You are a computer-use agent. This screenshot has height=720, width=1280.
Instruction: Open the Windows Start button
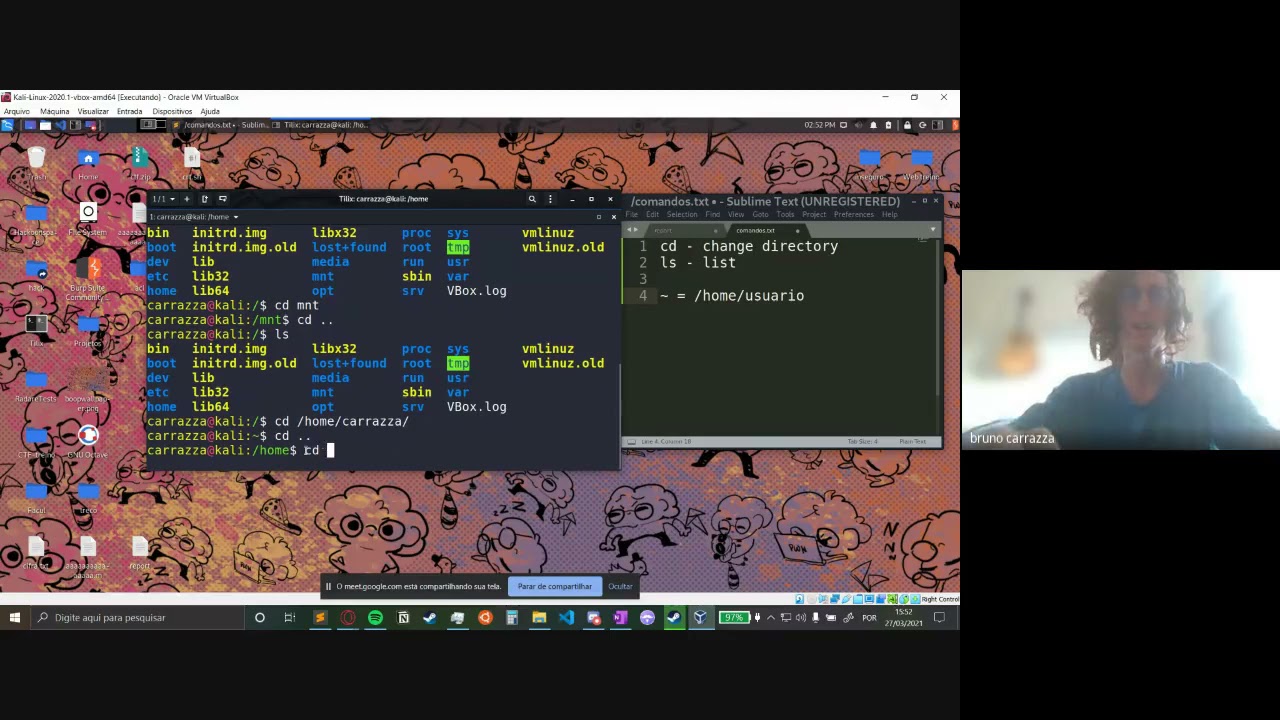[15, 617]
